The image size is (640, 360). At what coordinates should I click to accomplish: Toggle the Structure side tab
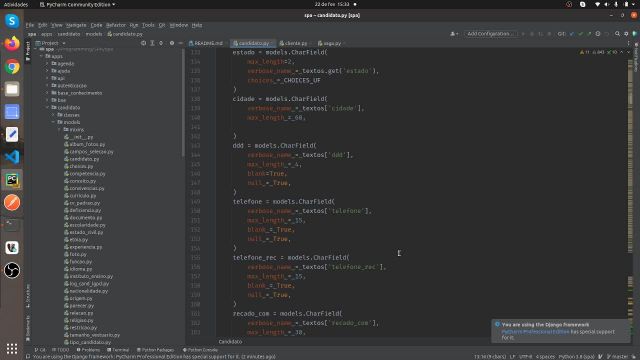tap(28, 296)
